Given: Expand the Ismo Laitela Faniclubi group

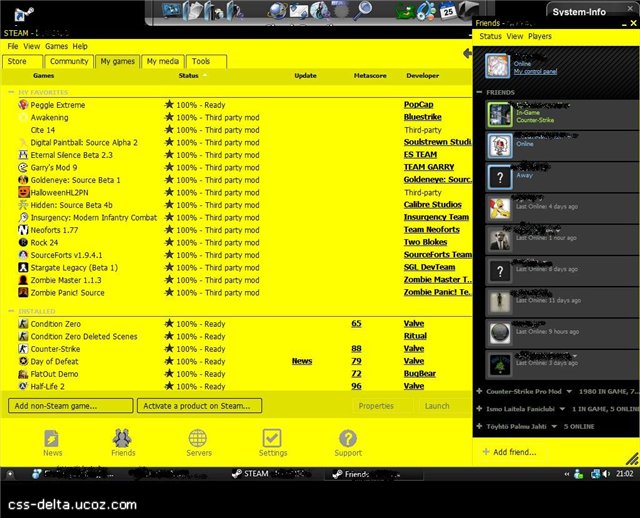Looking at the screenshot, I should point(479,409).
